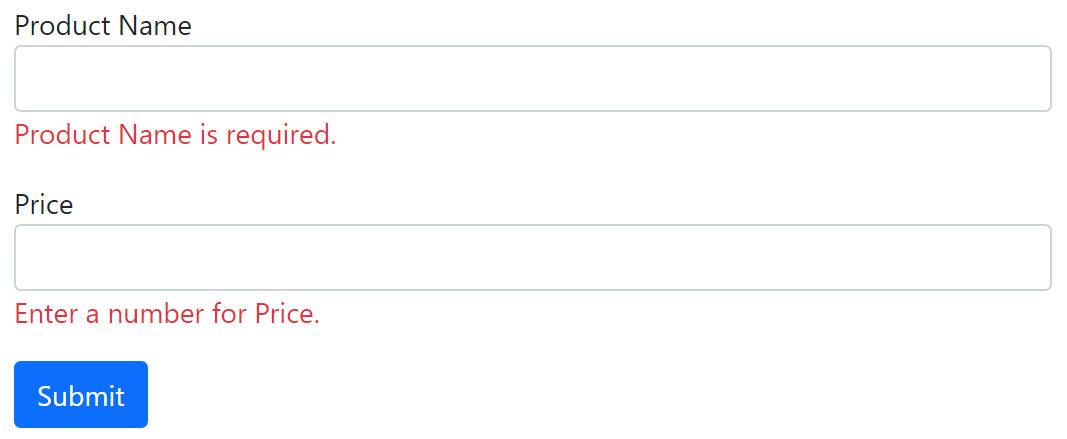The width and height of the screenshot is (1067, 439).
Task: Click the Product Name label
Action: coord(103,26)
